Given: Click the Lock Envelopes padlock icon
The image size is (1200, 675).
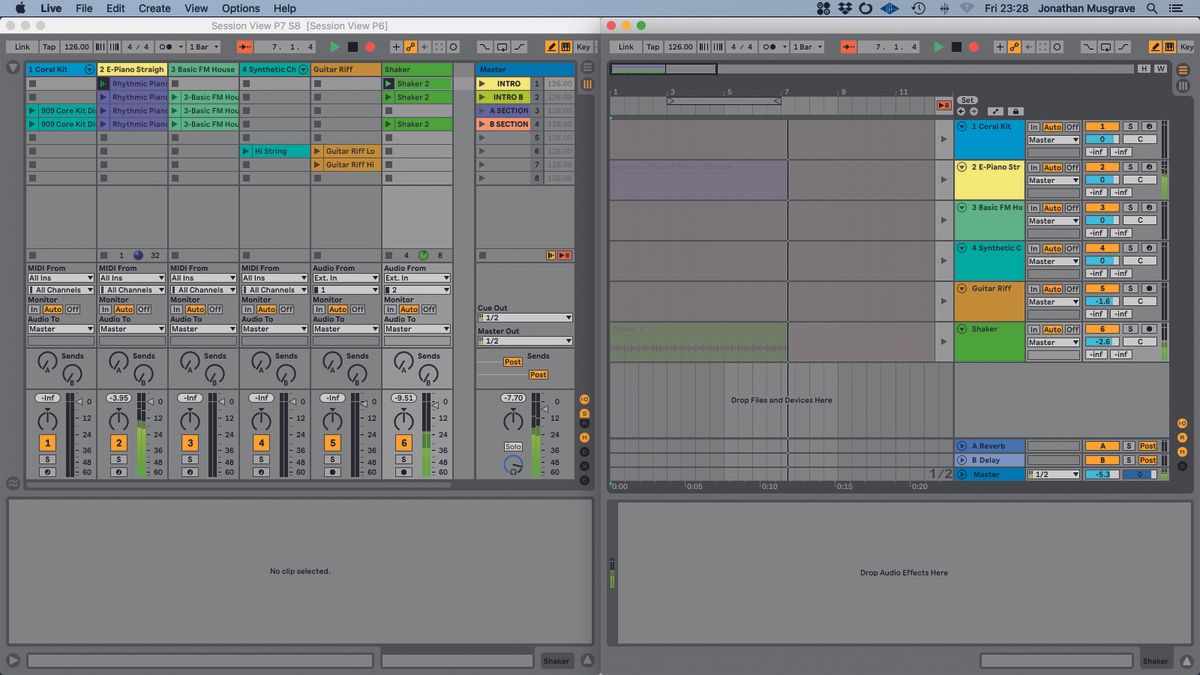Looking at the screenshot, I should (x=1016, y=111).
